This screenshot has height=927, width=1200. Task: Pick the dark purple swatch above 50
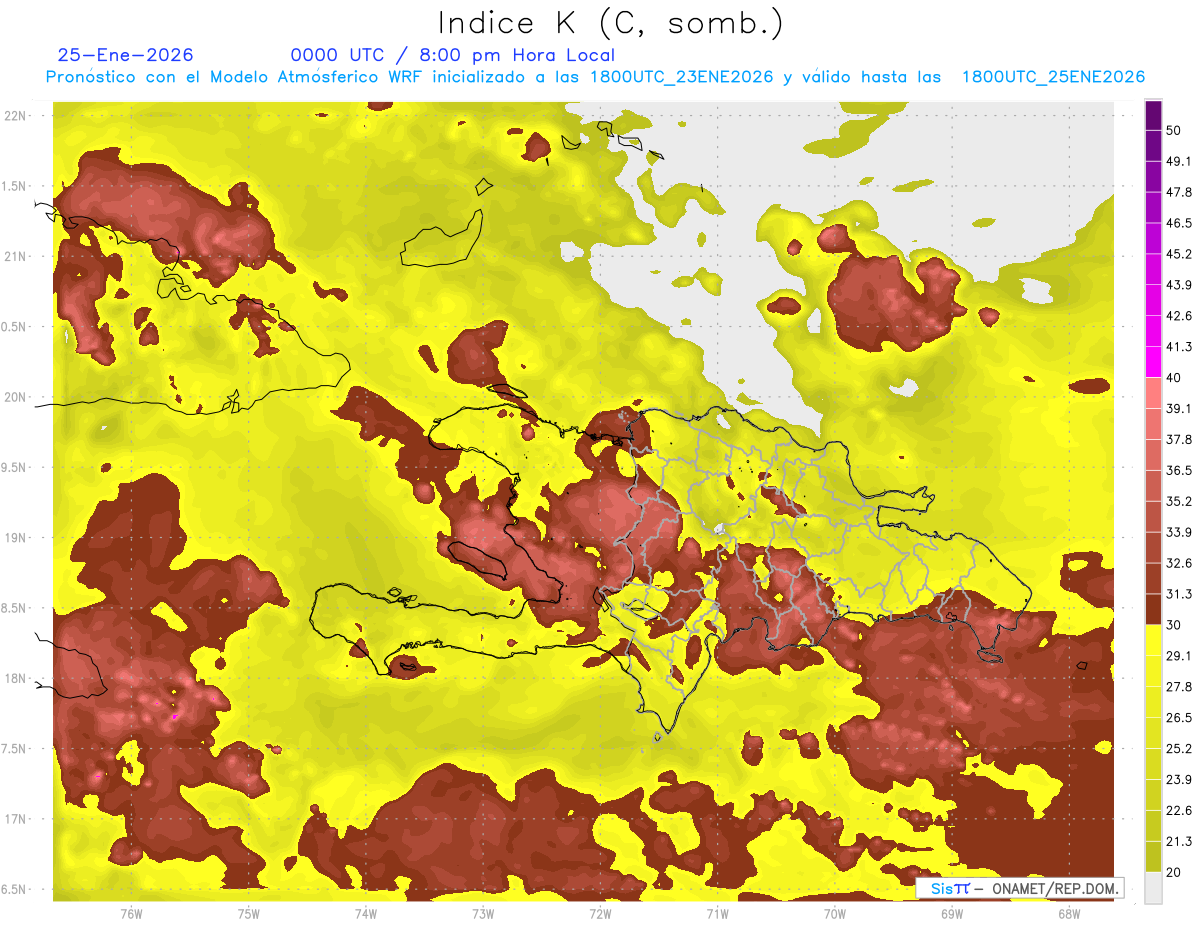tap(1153, 116)
